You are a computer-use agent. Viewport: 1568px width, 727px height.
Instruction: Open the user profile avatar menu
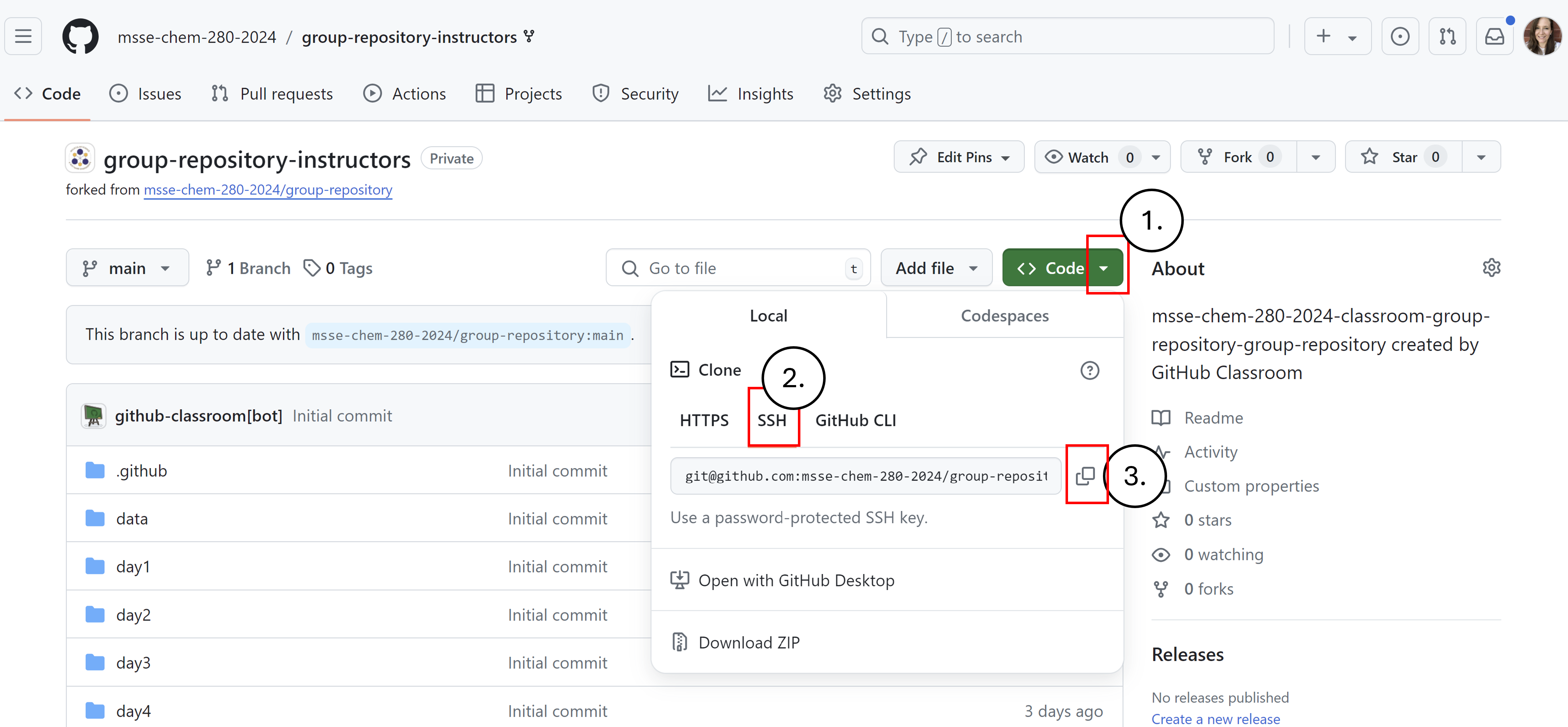[1542, 36]
